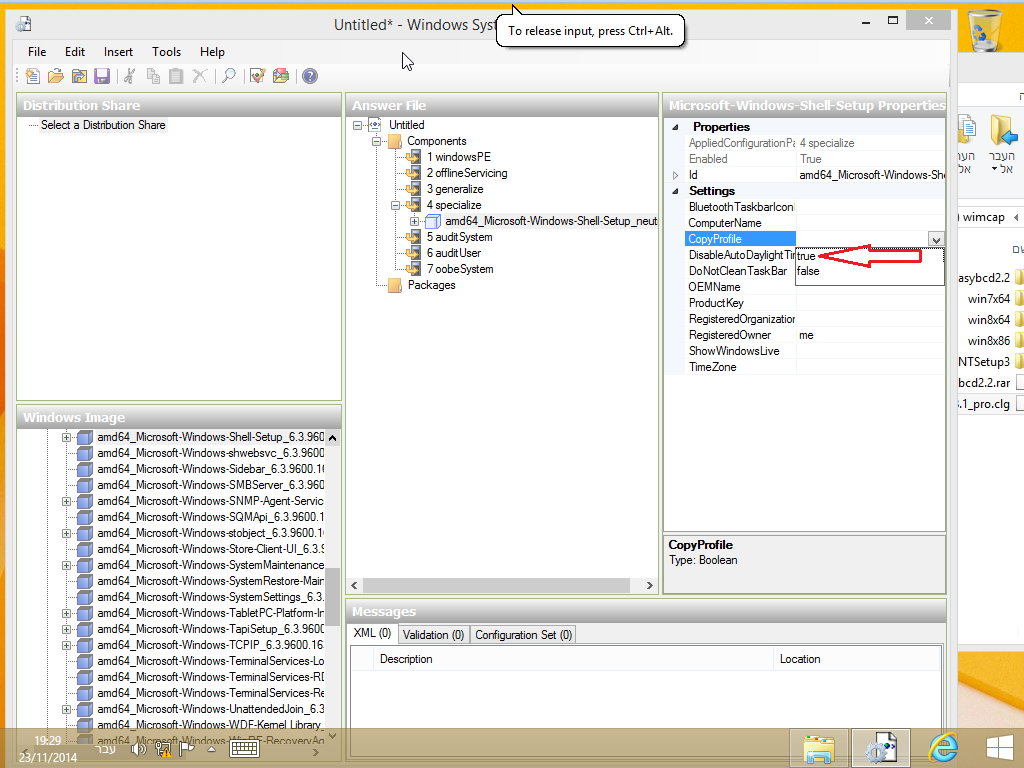Collapse the Untitled root node
The width and height of the screenshot is (1024, 768).
357,125
